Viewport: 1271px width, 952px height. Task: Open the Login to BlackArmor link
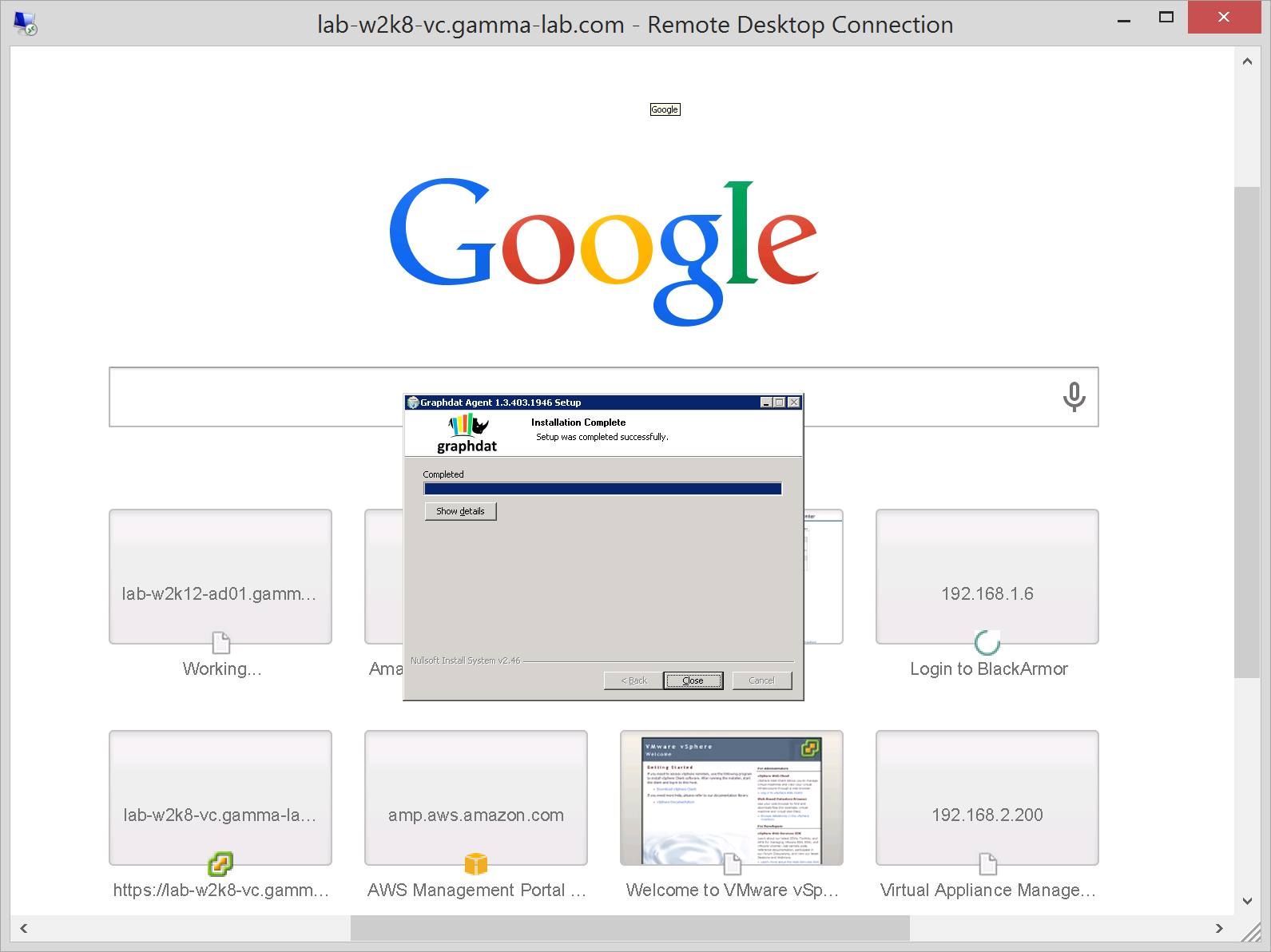pos(988,669)
